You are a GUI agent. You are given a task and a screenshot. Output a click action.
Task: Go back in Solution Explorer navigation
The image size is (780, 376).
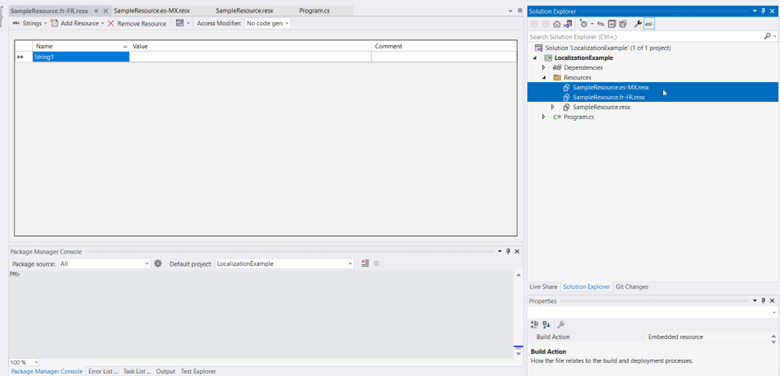(x=535, y=24)
